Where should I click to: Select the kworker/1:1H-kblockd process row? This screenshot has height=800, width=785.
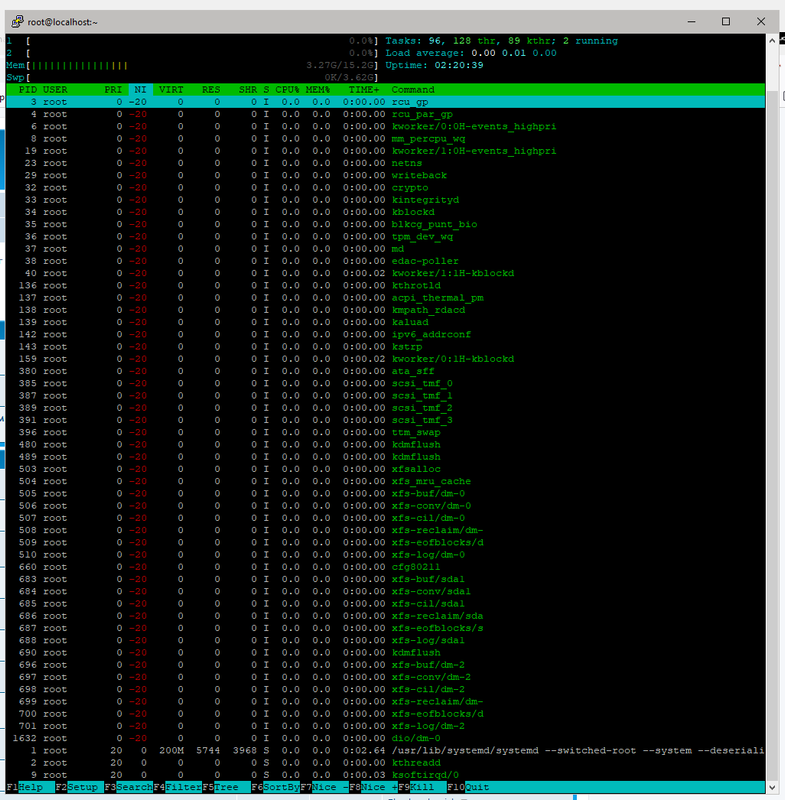(385, 273)
